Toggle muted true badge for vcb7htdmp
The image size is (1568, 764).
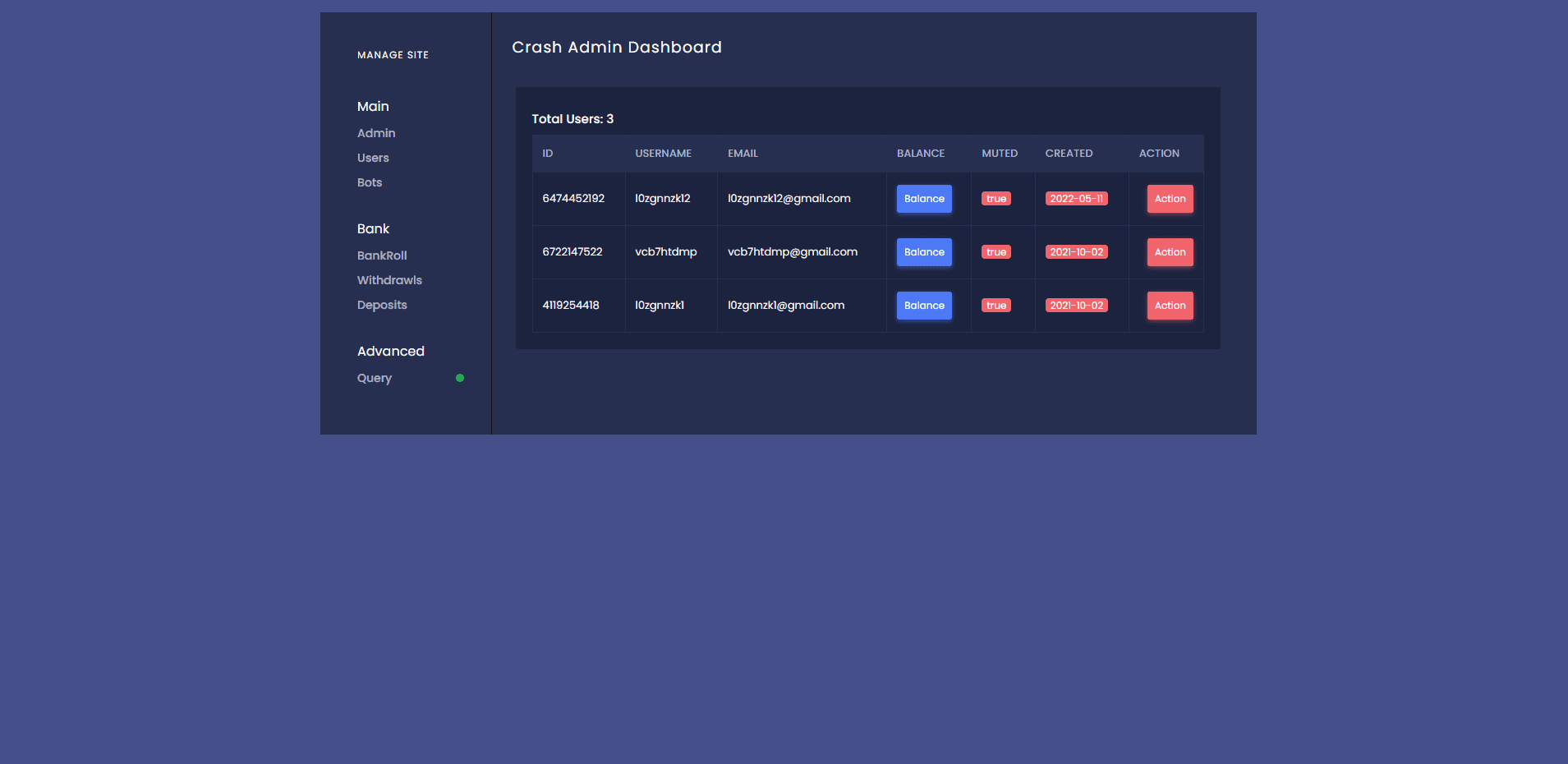click(996, 252)
